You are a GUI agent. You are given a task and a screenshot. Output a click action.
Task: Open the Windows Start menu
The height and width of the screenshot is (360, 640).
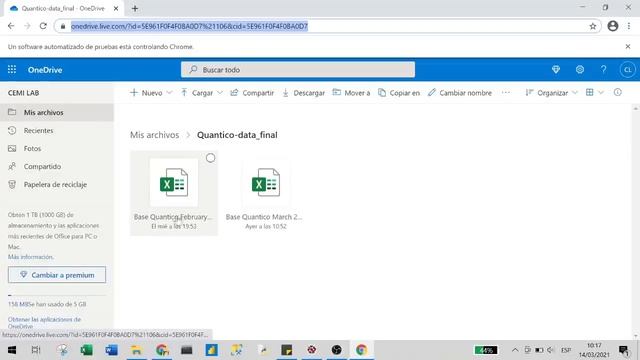click(12, 350)
